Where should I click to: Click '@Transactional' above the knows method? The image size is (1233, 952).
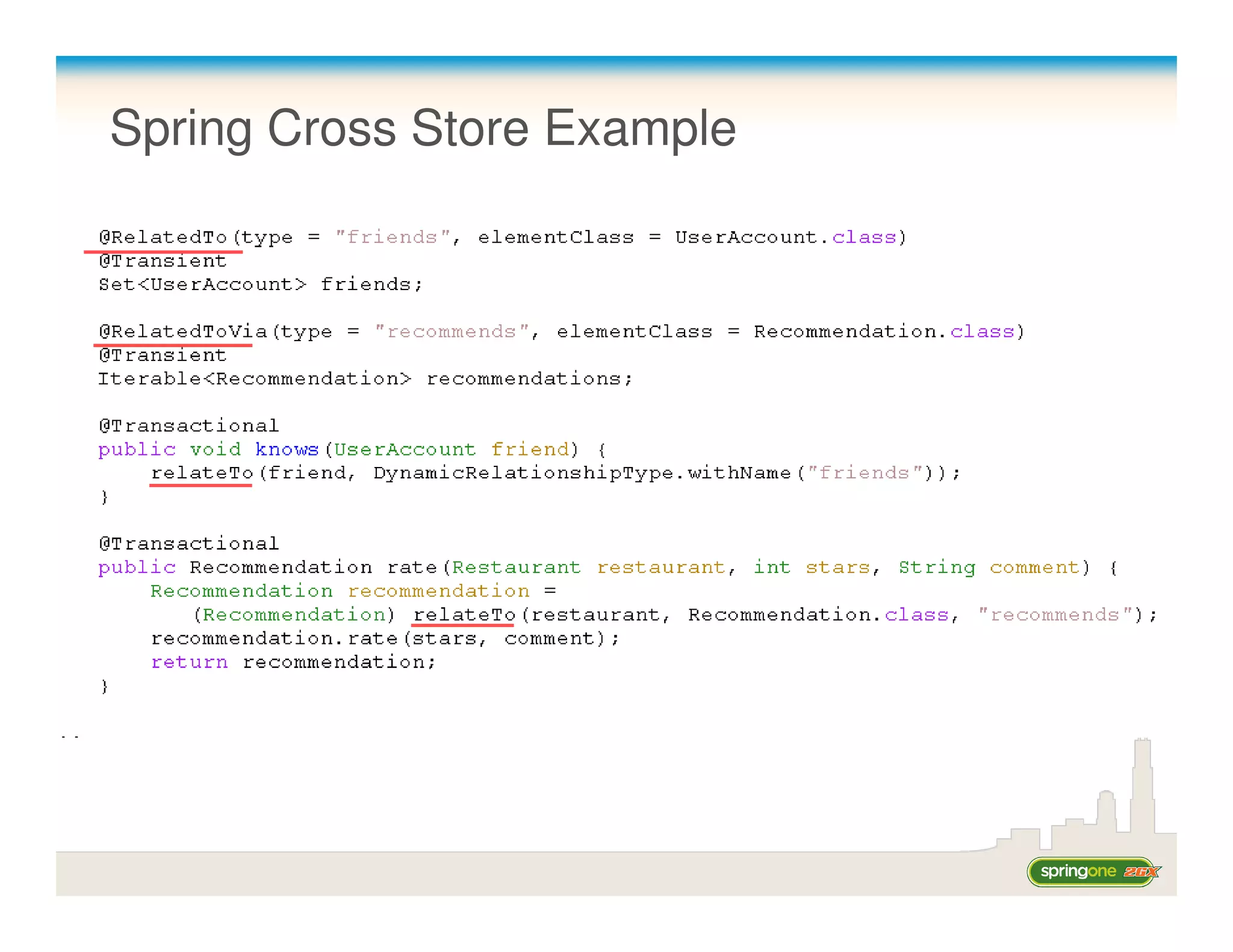pyautogui.click(x=189, y=426)
